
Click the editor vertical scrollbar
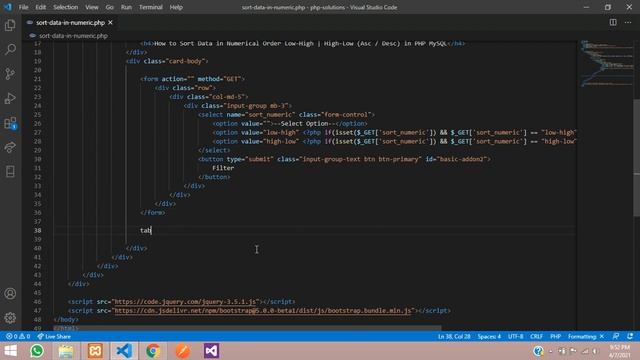[x=637, y=158]
